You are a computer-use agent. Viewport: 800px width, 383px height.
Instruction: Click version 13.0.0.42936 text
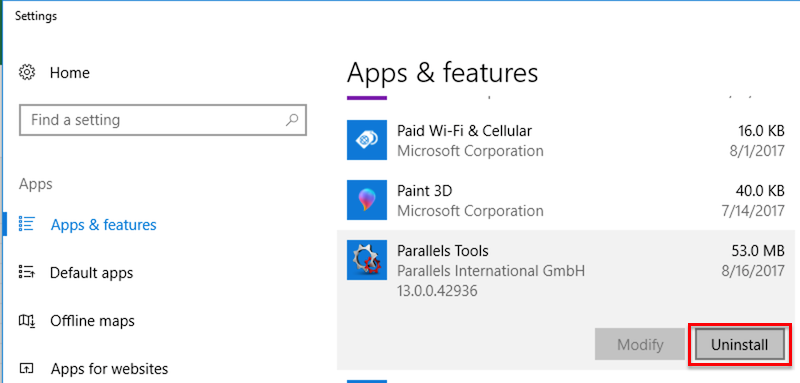[437, 291]
